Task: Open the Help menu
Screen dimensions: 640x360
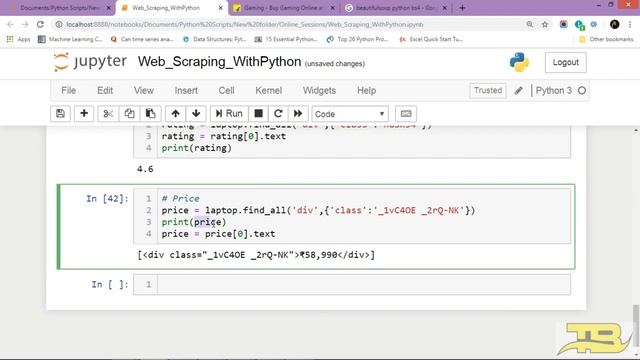Action: [367, 91]
